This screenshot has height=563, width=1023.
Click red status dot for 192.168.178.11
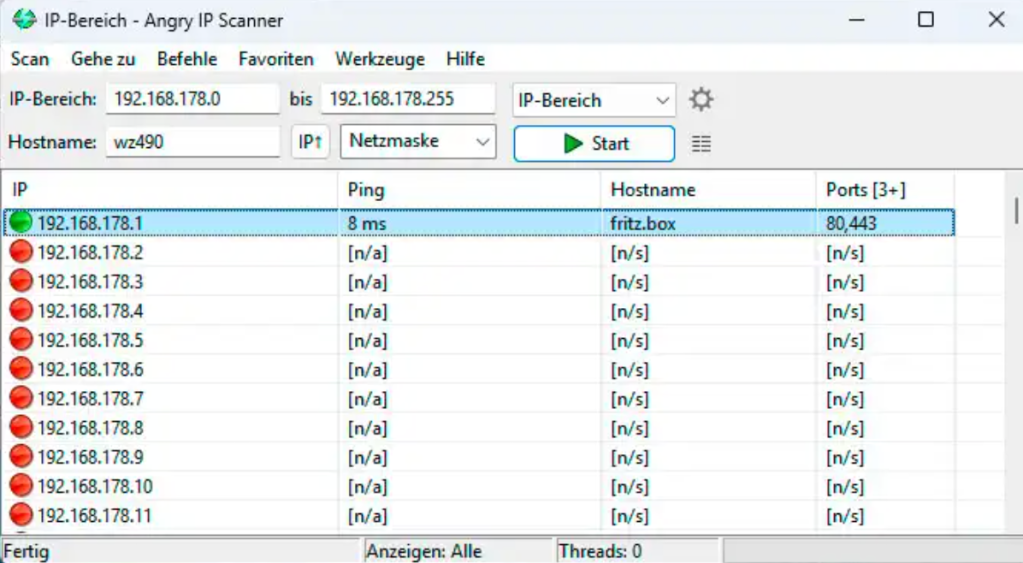[21, 516]
